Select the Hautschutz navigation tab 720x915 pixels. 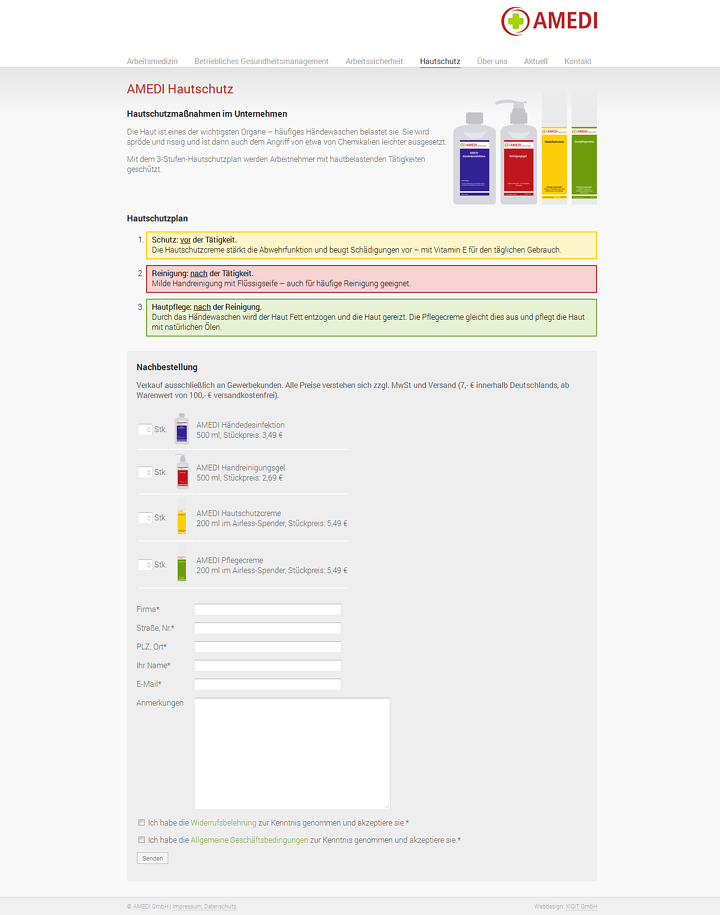[x=440, y=61]
